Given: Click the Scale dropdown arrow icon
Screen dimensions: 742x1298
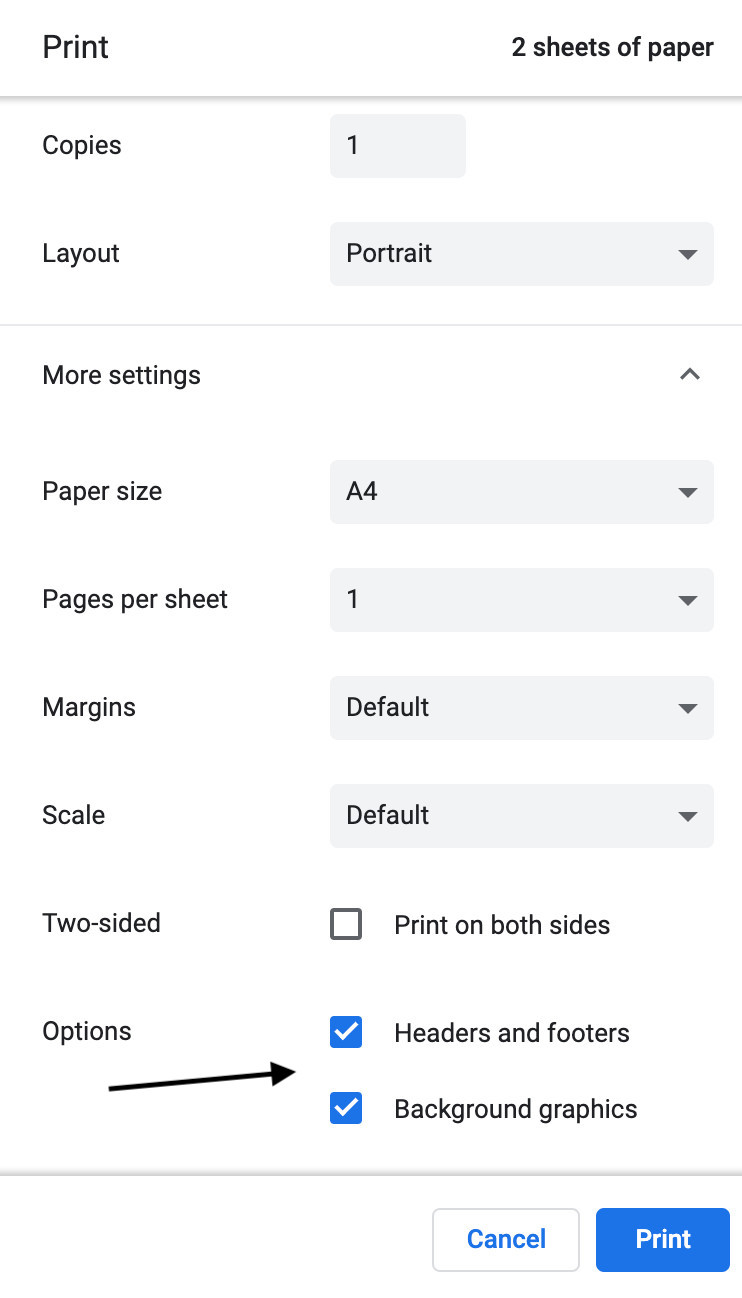Looking at the screenshot, I should [687, 816].
